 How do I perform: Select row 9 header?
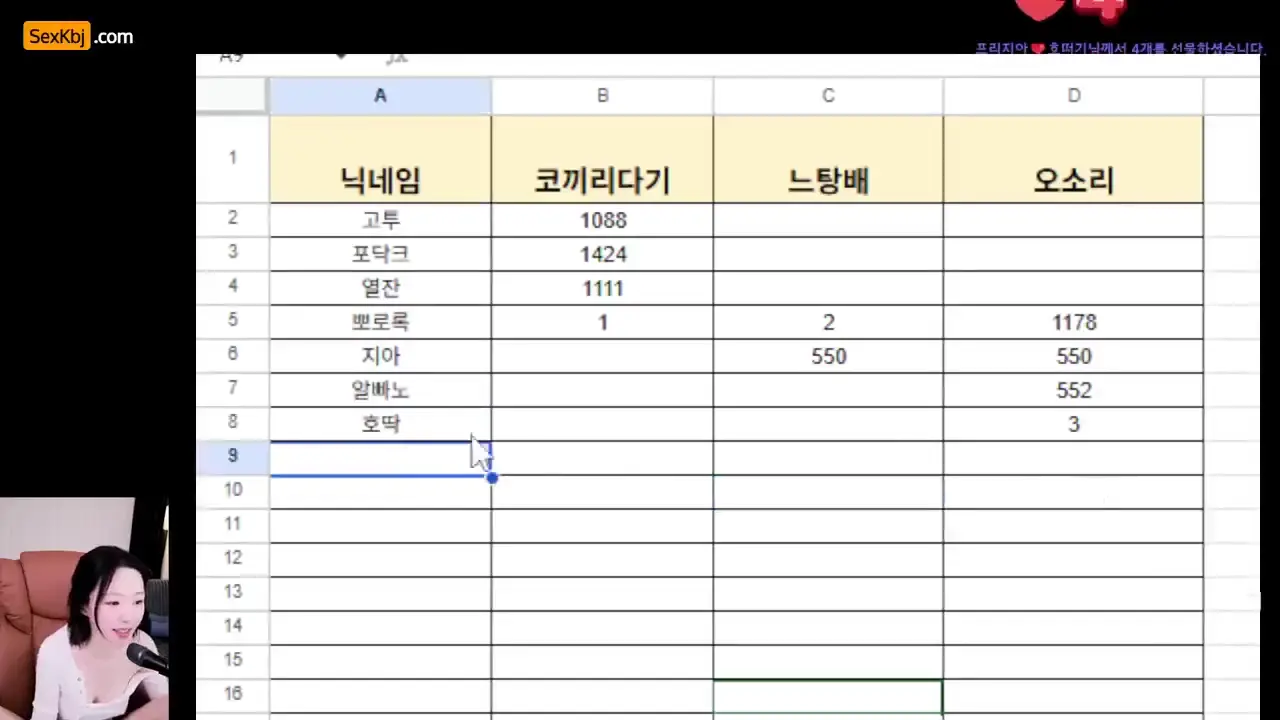[232, 456]
